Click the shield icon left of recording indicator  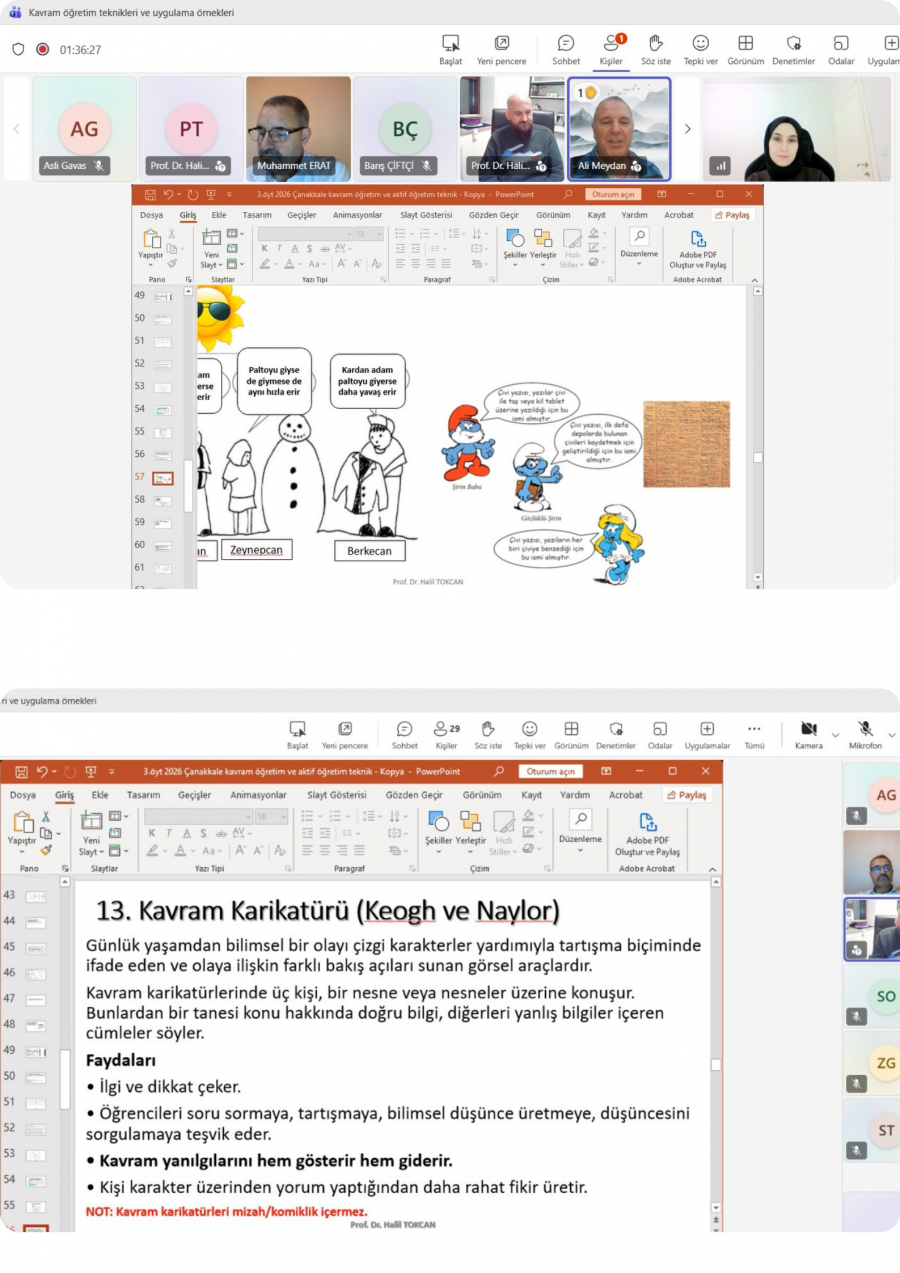point(18,49)
